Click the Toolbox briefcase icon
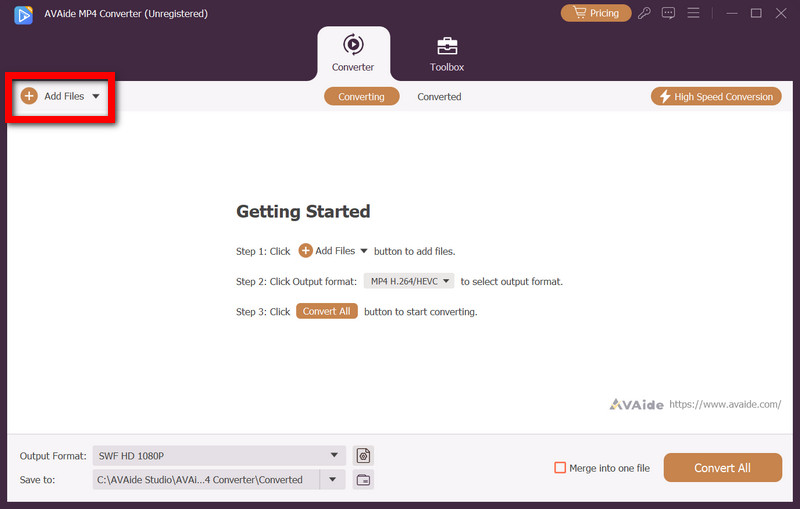 [x=447, y=46]
